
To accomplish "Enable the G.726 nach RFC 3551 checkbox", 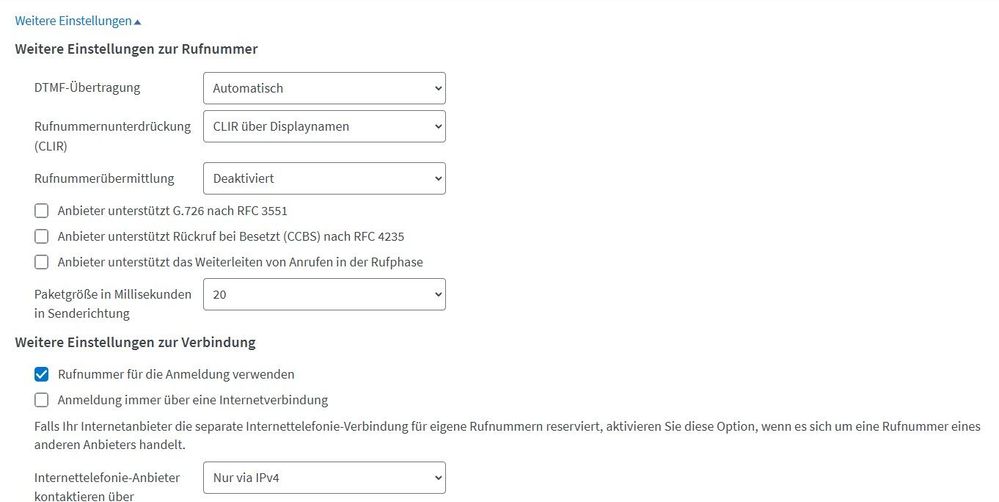I will pyautogui.click(x=41, y=210).
